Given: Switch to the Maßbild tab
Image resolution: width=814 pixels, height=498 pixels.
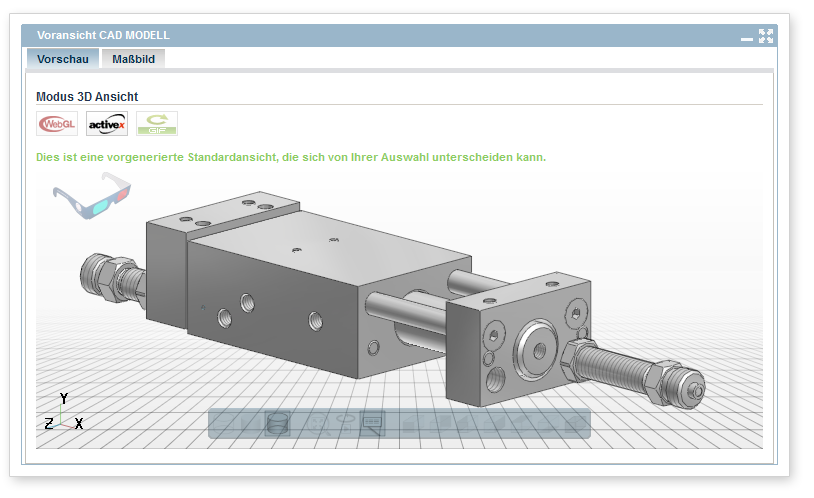Looking at the screenshot, I should click(x=133, y=59).
